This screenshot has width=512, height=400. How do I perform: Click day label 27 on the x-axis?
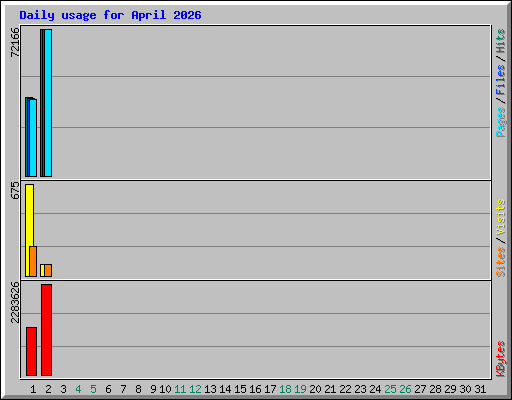pyautogui.click(x=420, y=389)
